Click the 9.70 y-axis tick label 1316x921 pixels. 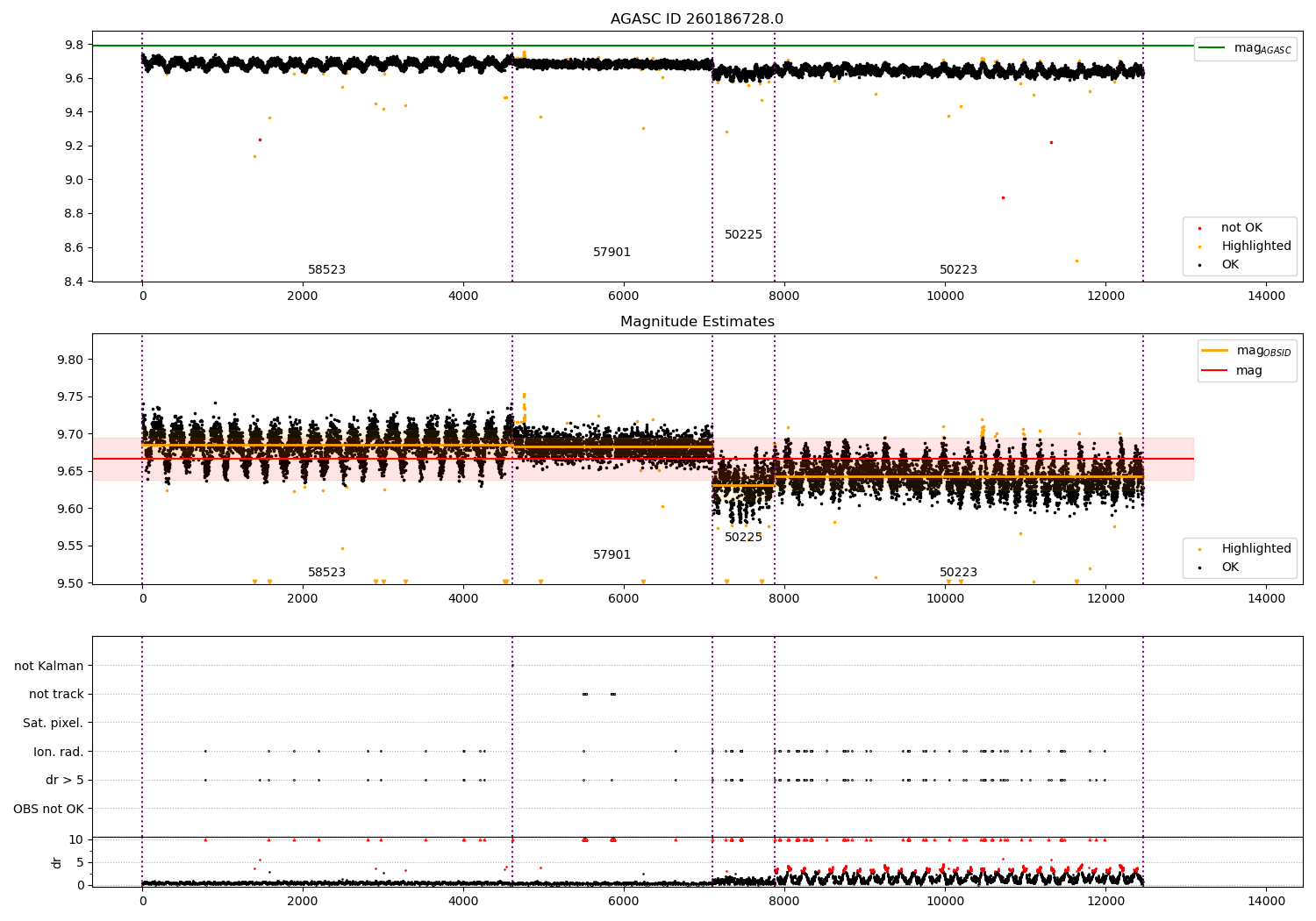tap(71, 434)
